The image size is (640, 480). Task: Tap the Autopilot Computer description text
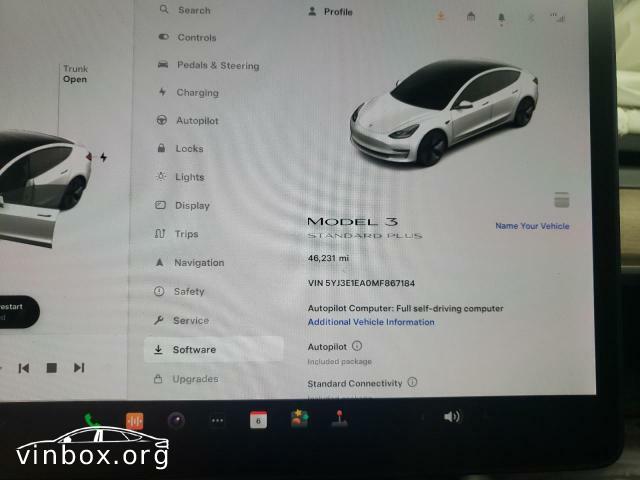(405, 309)
